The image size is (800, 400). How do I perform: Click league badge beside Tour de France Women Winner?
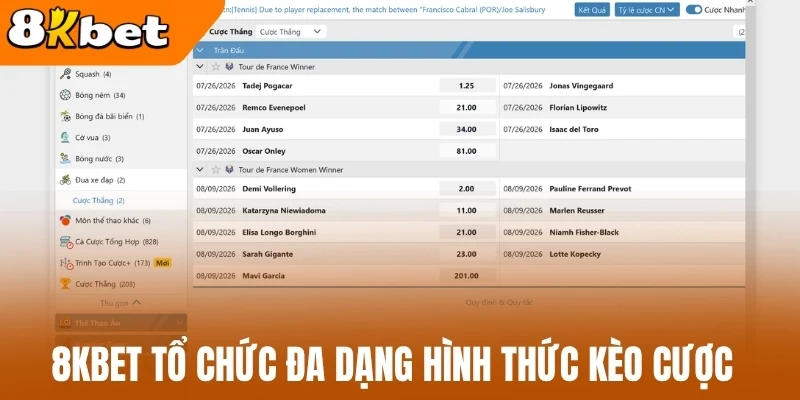point(229,170)
